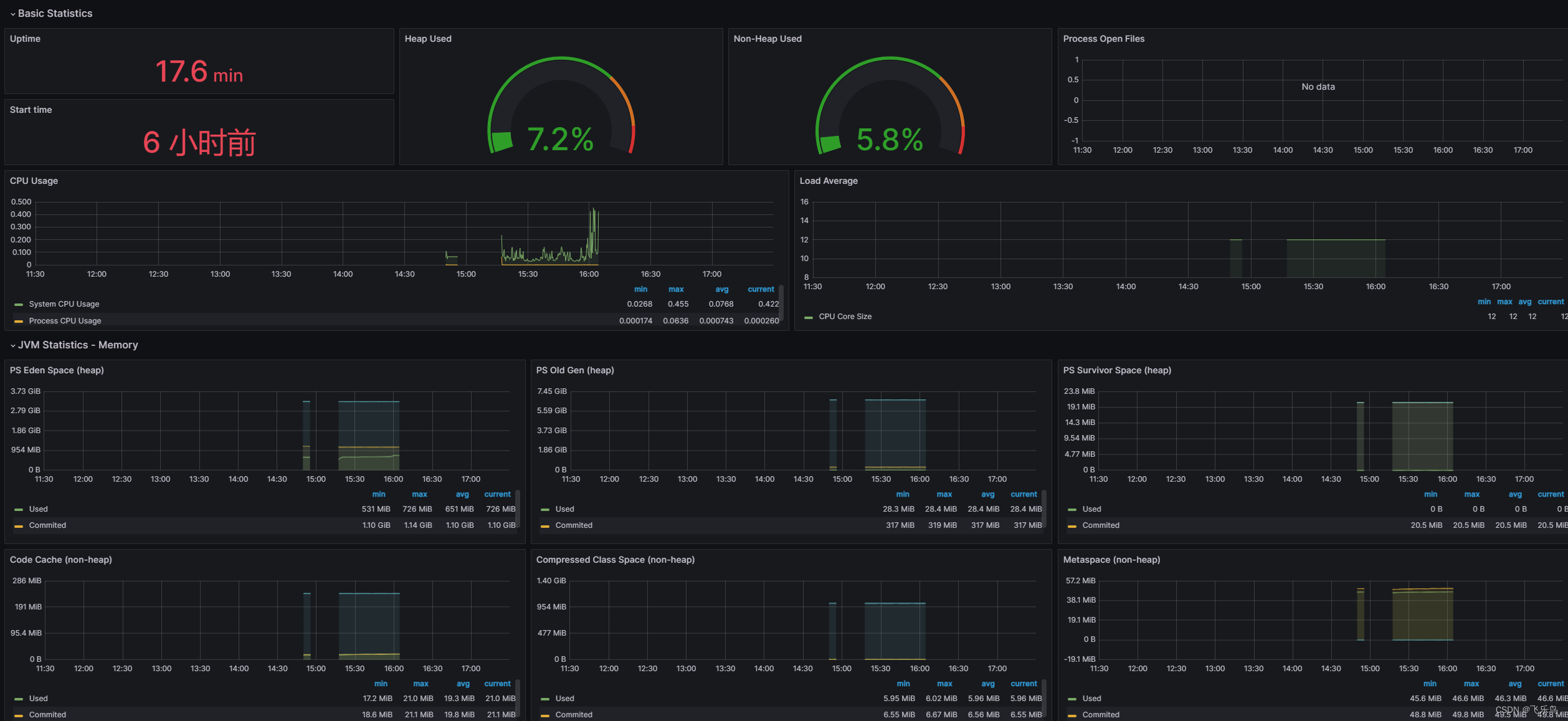Sort PS Old Gen legend by avg

988,494
